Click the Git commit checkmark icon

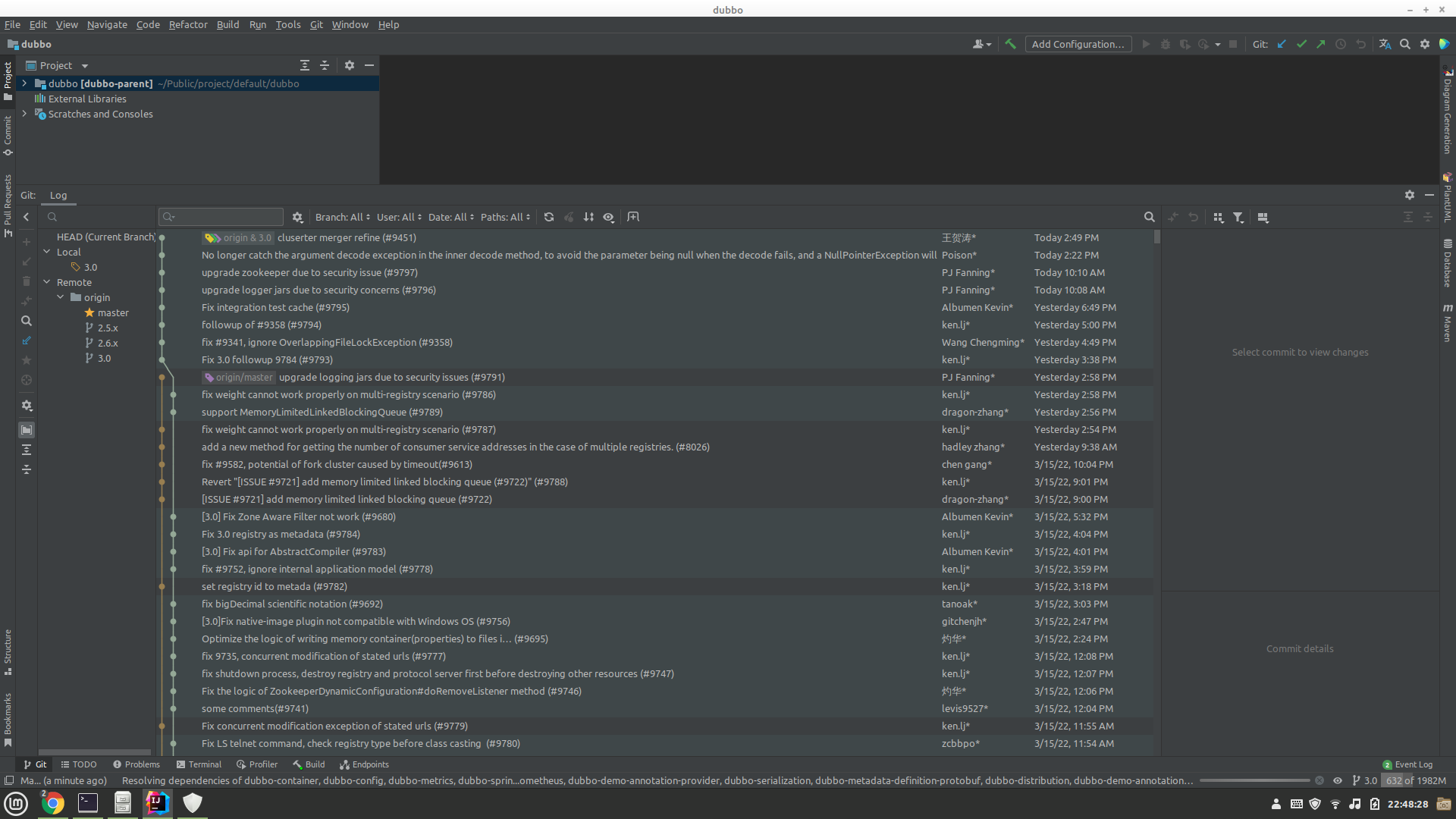point(1301,44)
